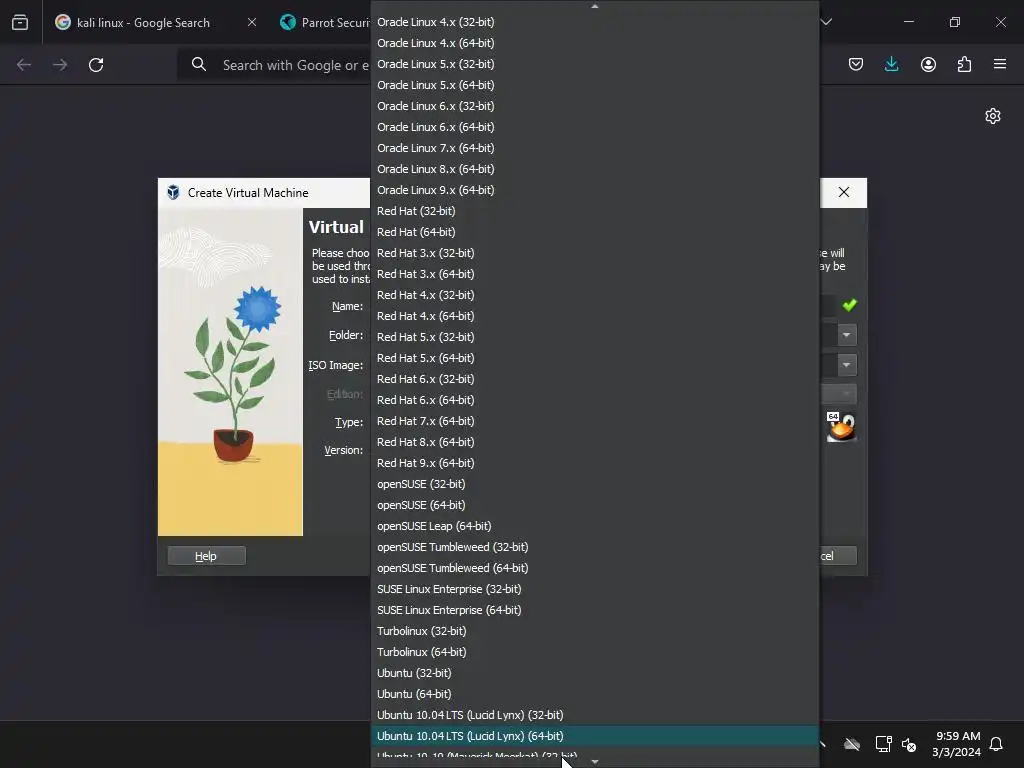Pick Red Hat 4.x (64-bit)

coord(594,316)
